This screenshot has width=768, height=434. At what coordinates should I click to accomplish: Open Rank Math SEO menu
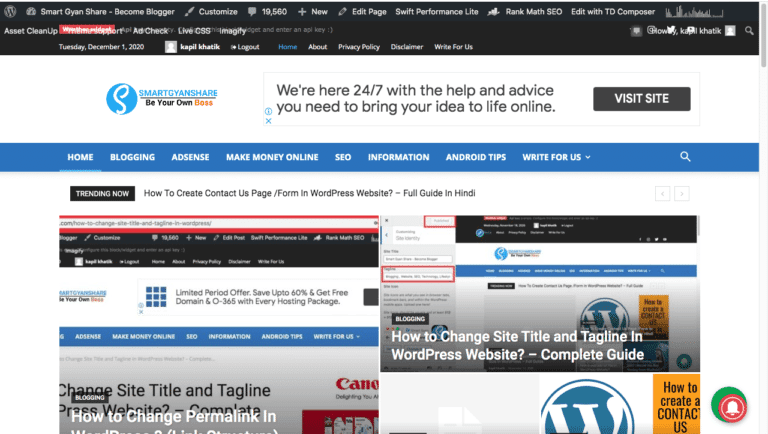coord(525,11)
